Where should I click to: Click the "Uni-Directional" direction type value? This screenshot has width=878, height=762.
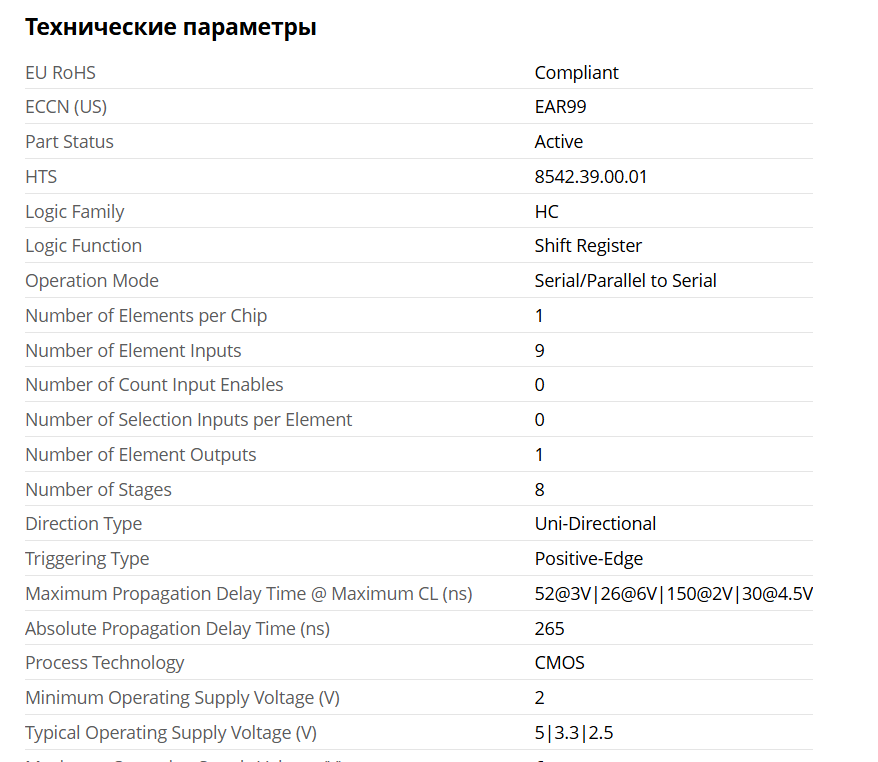(x=595, y=524)
